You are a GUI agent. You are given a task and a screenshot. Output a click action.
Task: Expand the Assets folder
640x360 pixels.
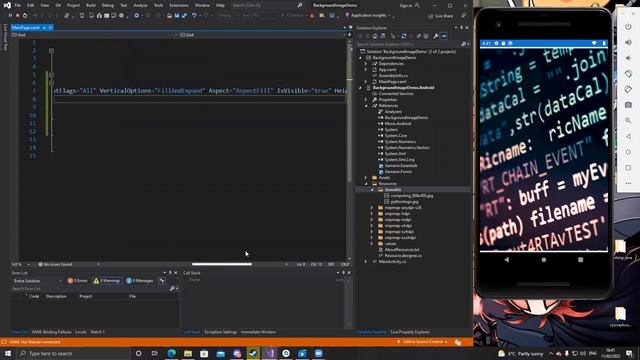pyautogui.click(x=366, y=178)
